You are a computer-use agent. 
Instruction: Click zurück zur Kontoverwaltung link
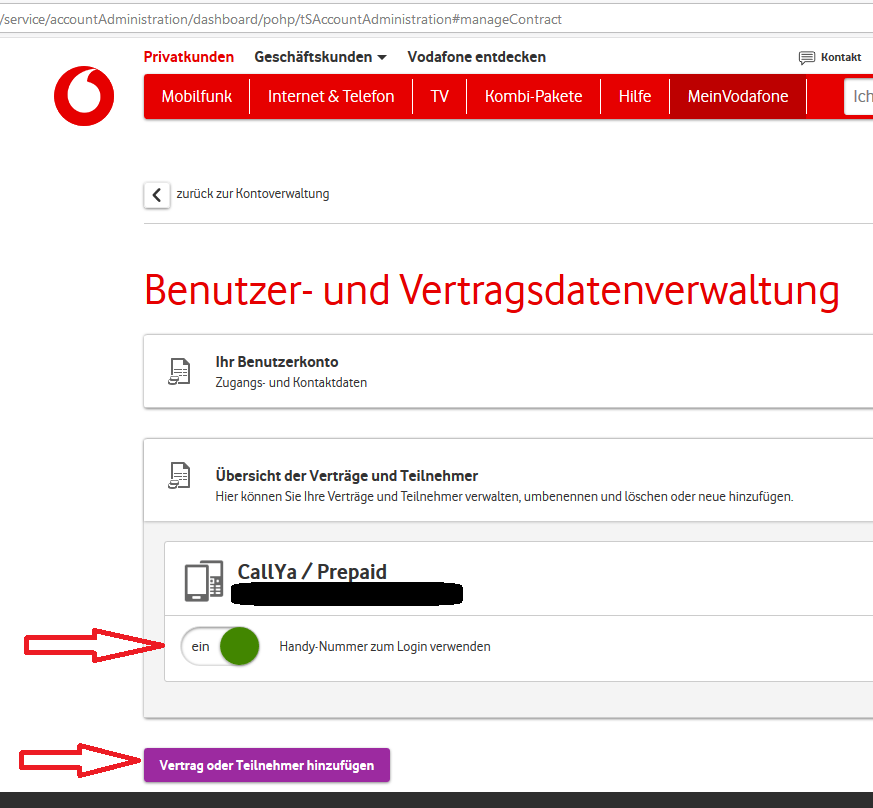(x=253, y=194)
